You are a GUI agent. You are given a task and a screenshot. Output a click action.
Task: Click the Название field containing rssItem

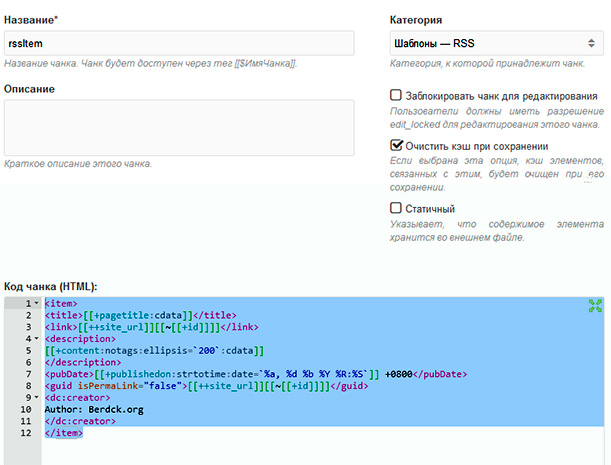(179, 43)
